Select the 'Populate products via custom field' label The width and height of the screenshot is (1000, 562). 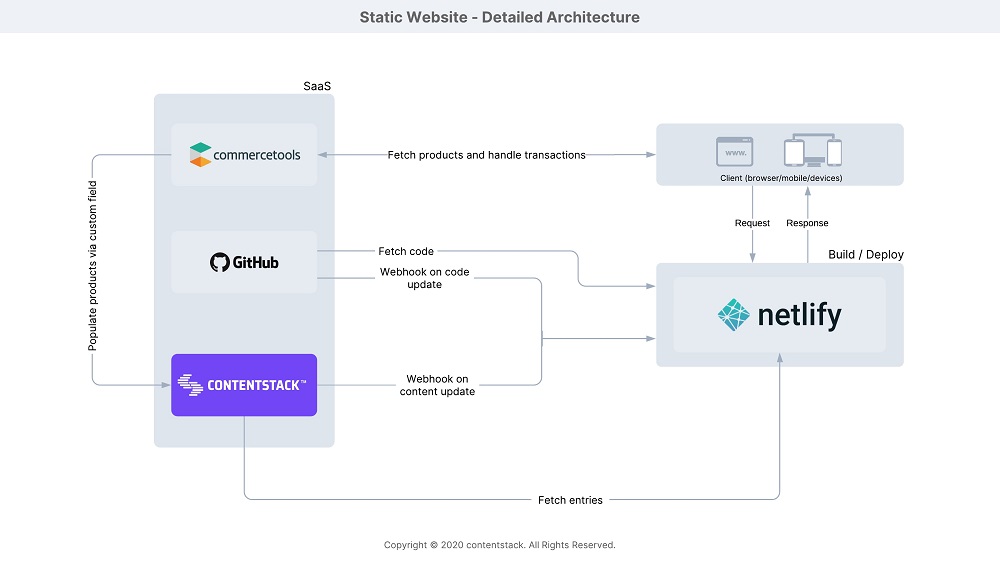[92, 265]
